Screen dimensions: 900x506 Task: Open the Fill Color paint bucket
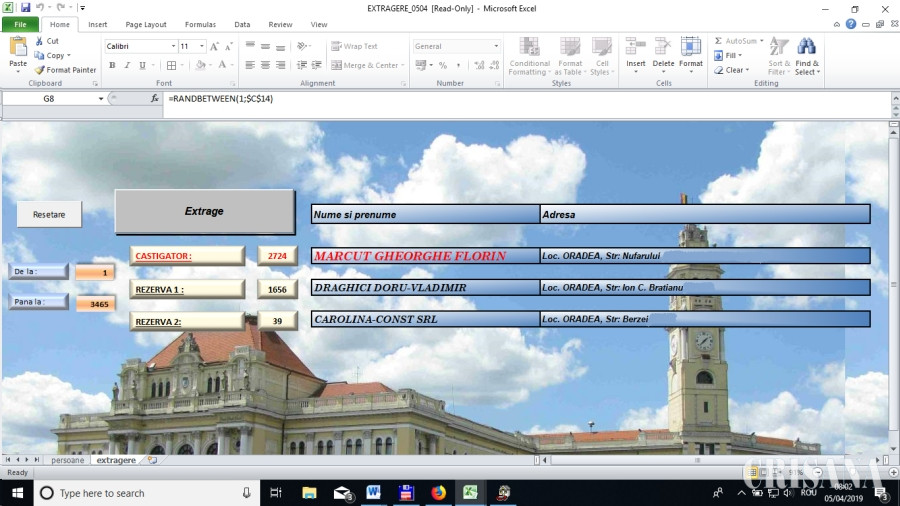pyautogui.click(x=200, y=65)
